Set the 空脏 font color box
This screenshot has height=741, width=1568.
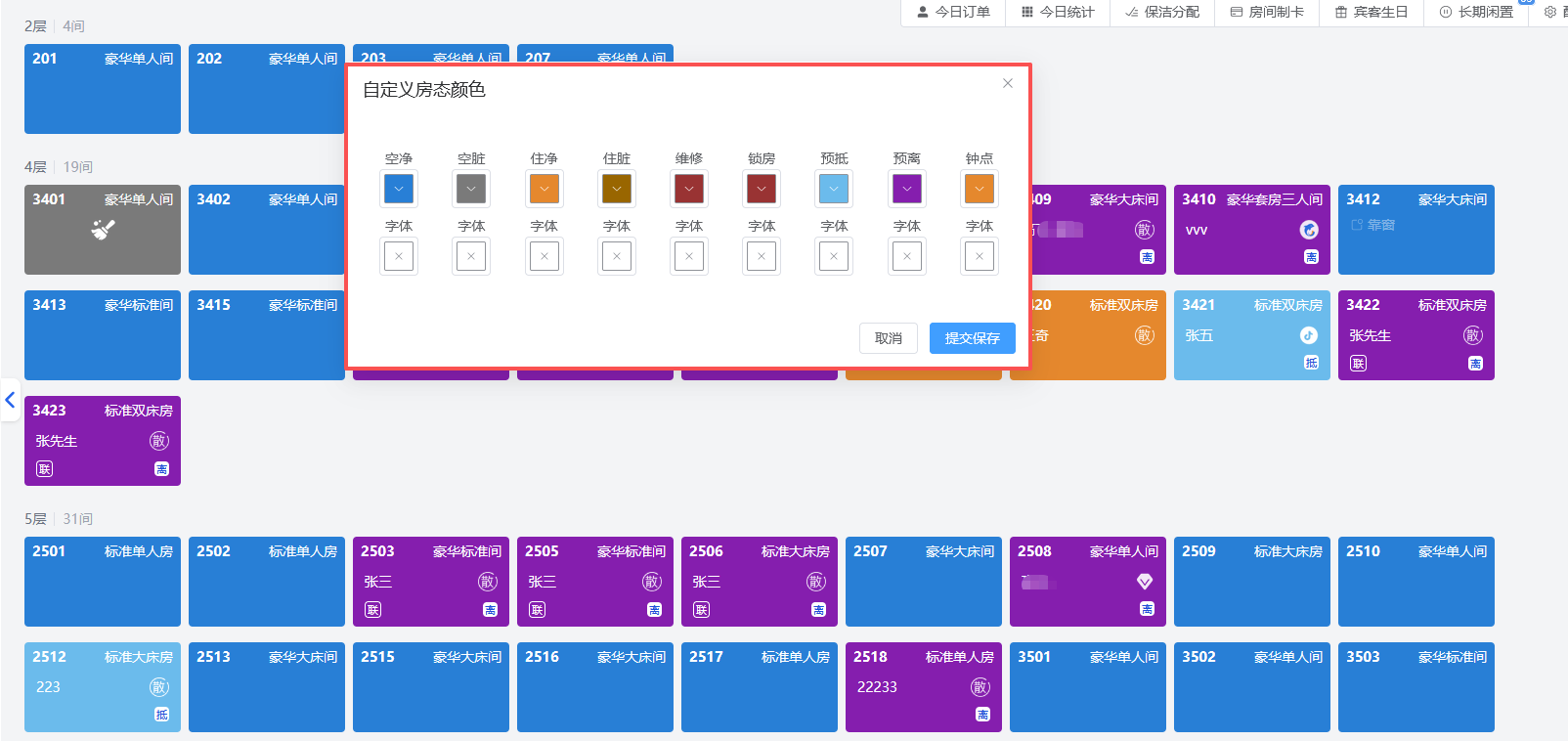[x=471, y=256]
